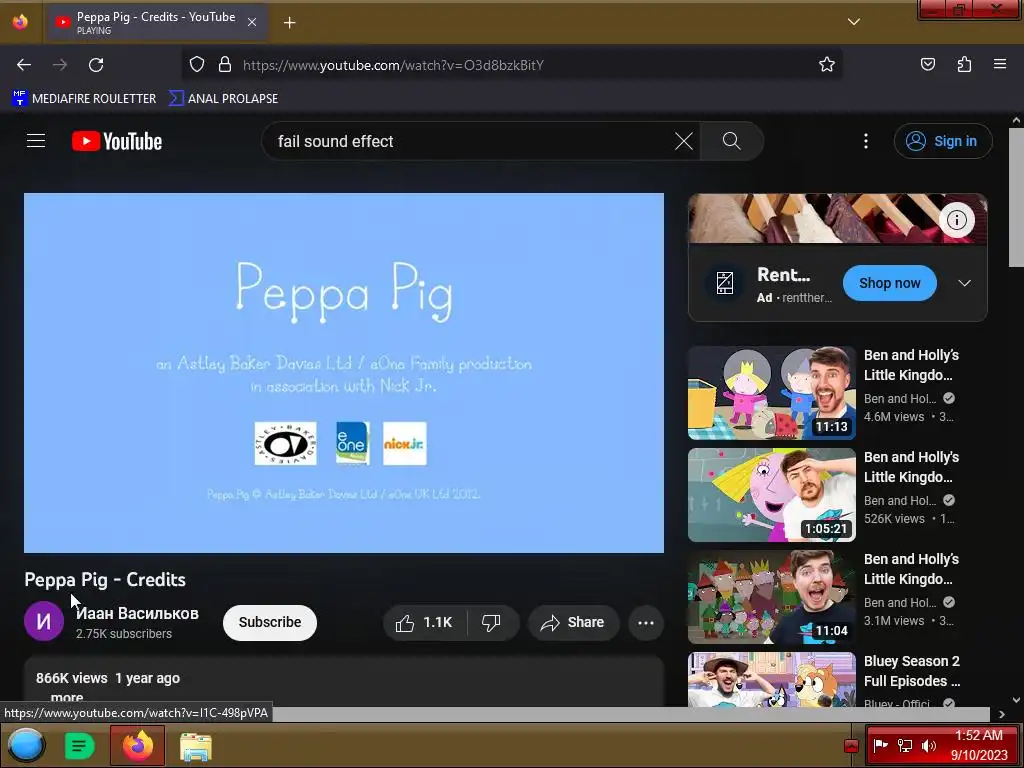The height and width of the screenshot is (768, 1024).
Task: Expand the Rent ad chevron
Action: 965,283
